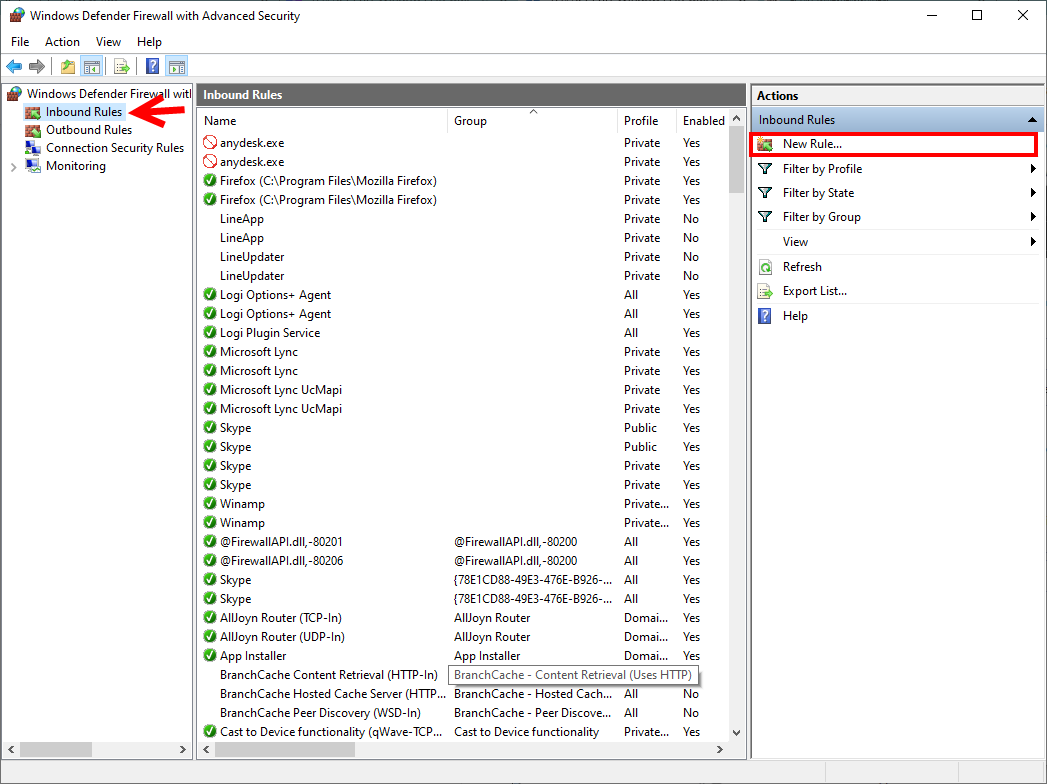
Task: Click green check icon beside Logi Plugin Service
Action: point(210,332)
